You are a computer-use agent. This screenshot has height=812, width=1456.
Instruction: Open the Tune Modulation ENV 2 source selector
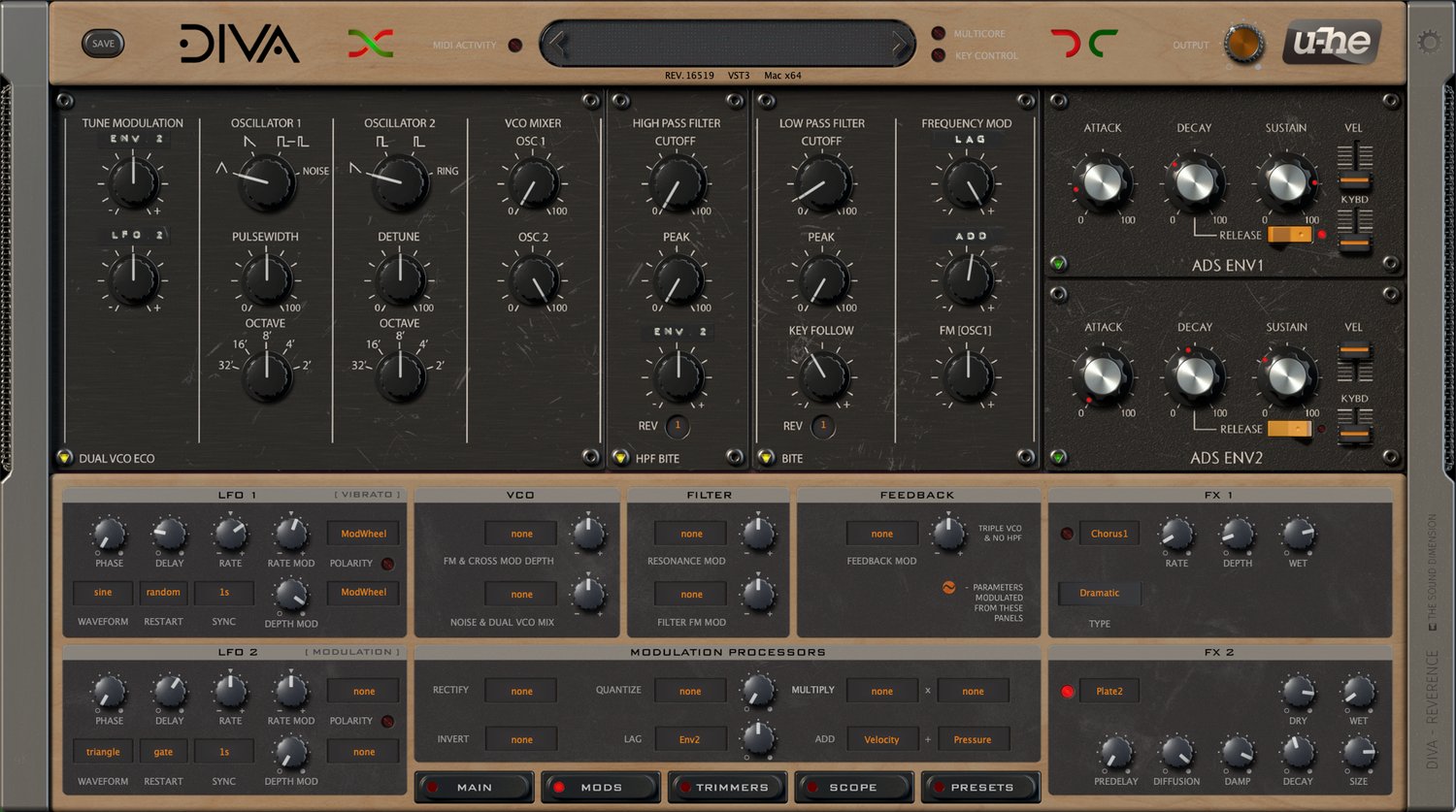click(x=133, y=140)
